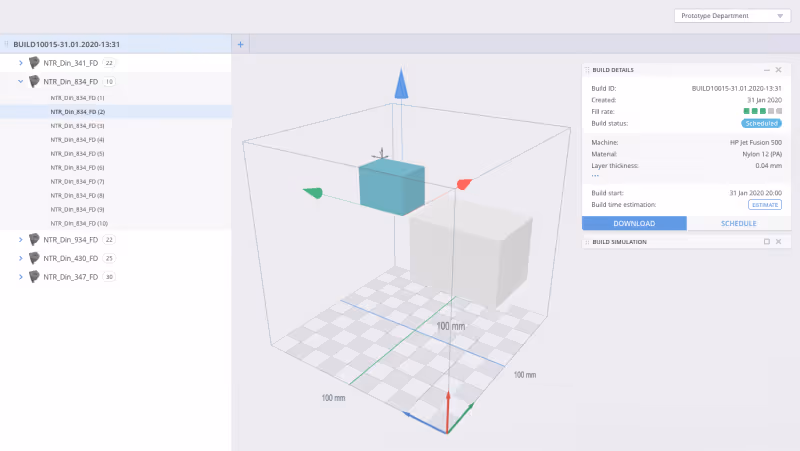
Task: Click the red axis move arrow
Action: (x=464, y=184)
